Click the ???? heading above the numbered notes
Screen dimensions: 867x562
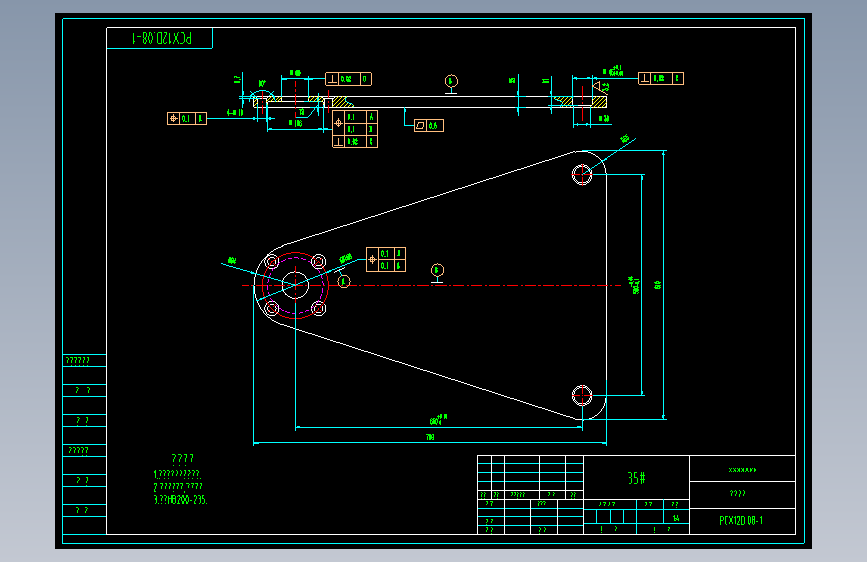point(182,459)
